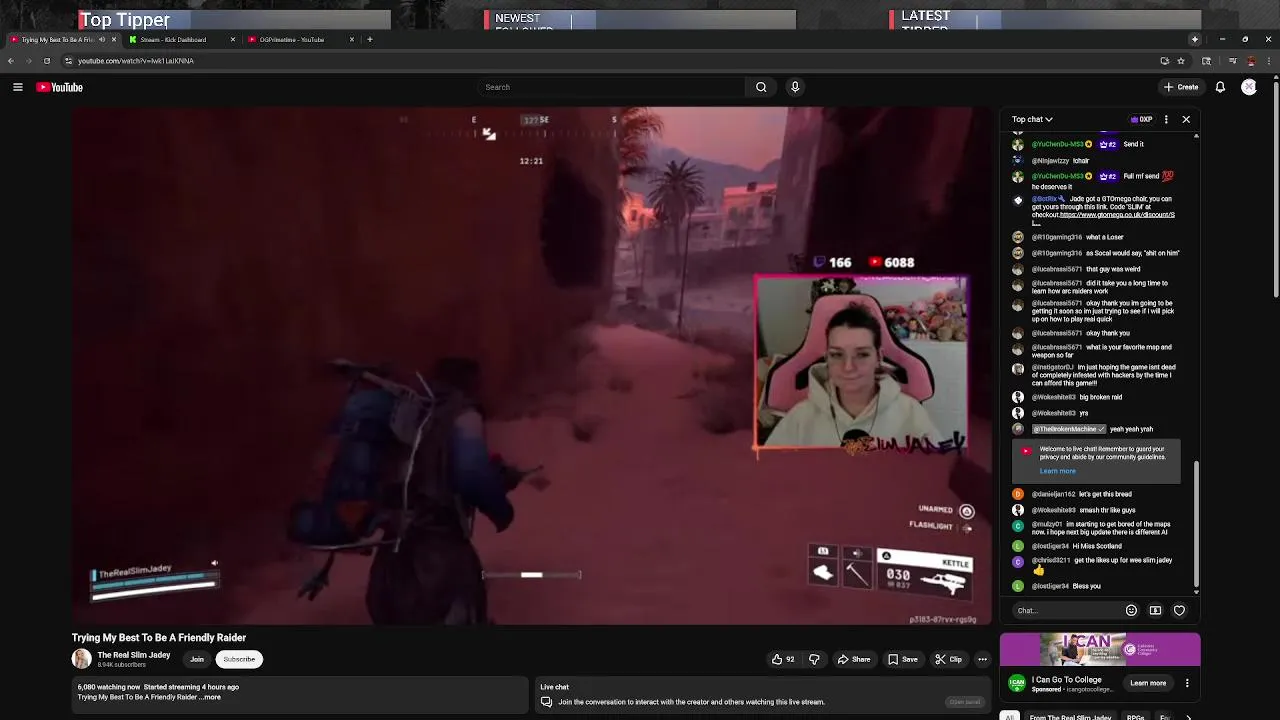Join The Real Slim Jadey channel
The image size is (1280, 720).
click(197, 659)
